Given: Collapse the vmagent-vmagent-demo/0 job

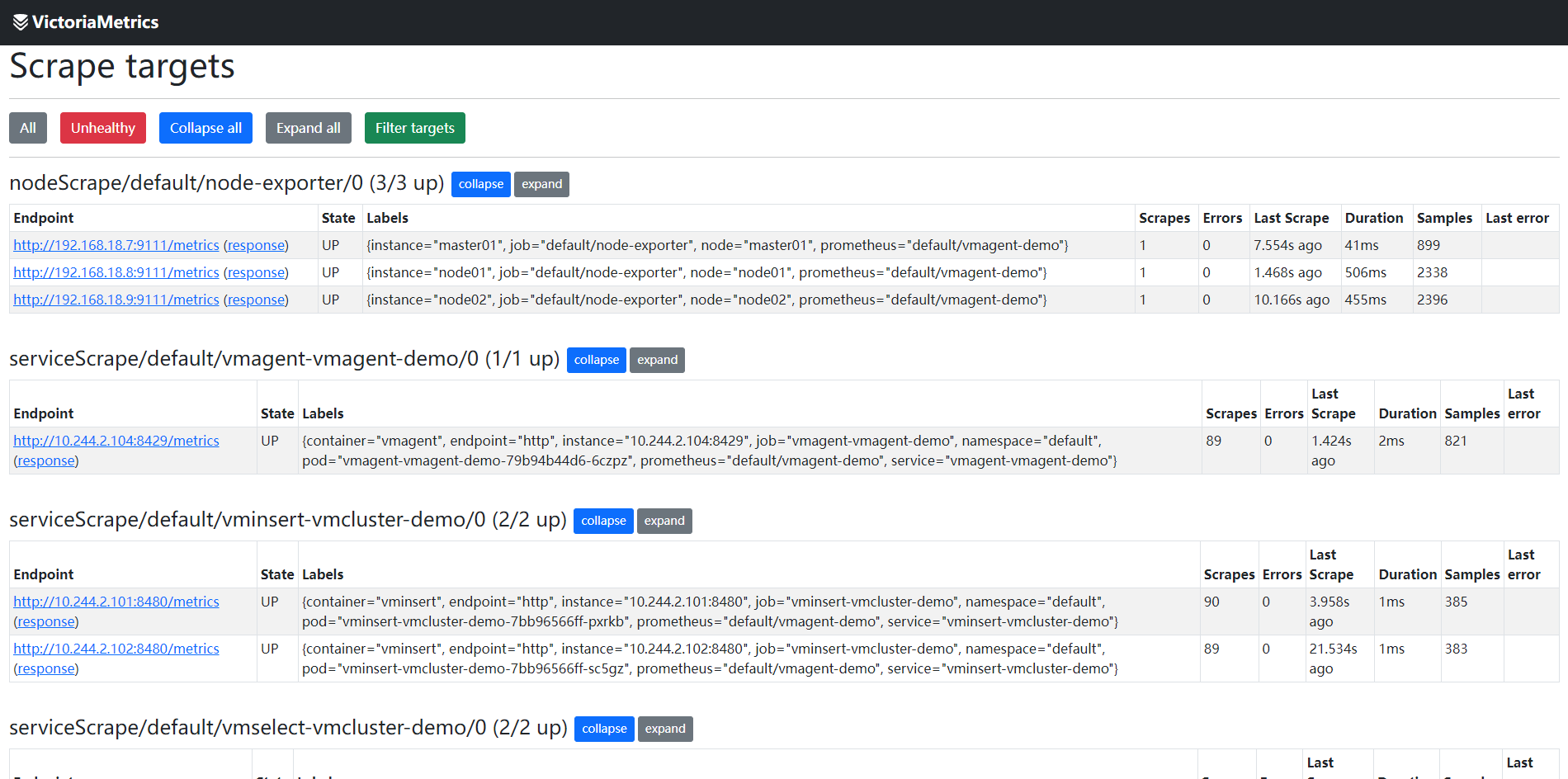Looking at the screenshot, I should click(597, 360).
